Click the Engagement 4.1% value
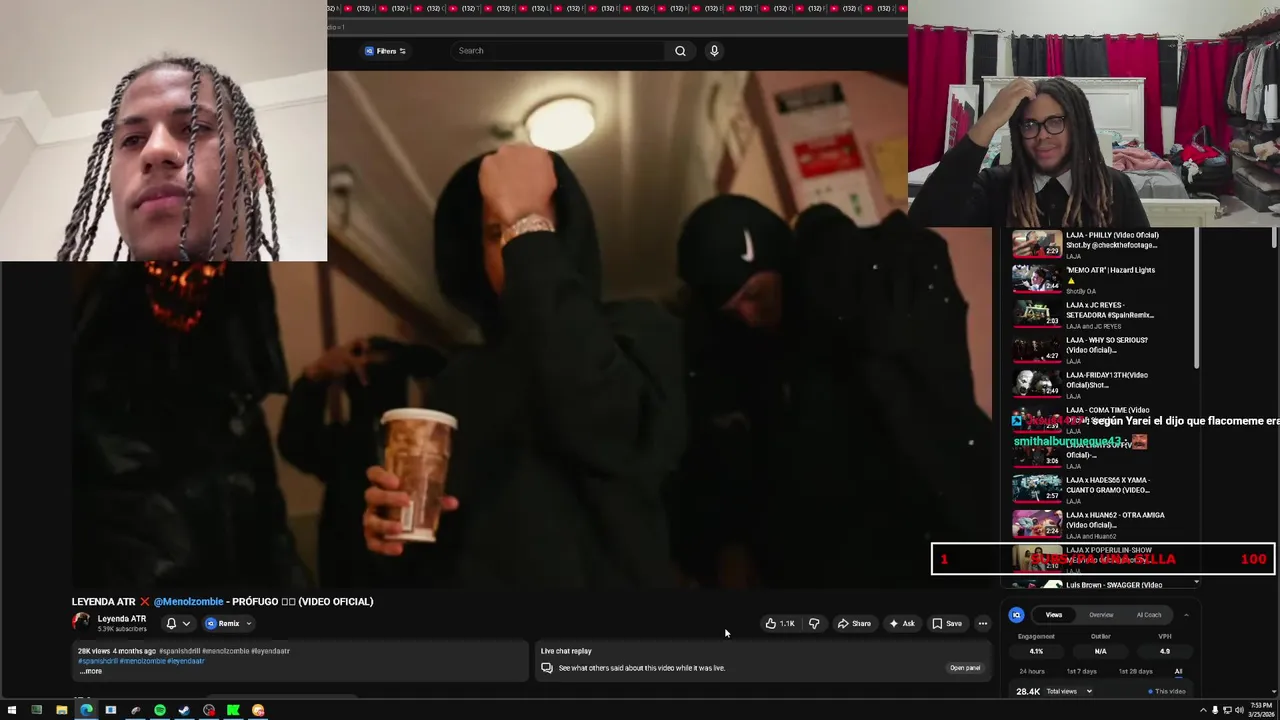Screen dimensions: 1280x720 pos(1036,652)
